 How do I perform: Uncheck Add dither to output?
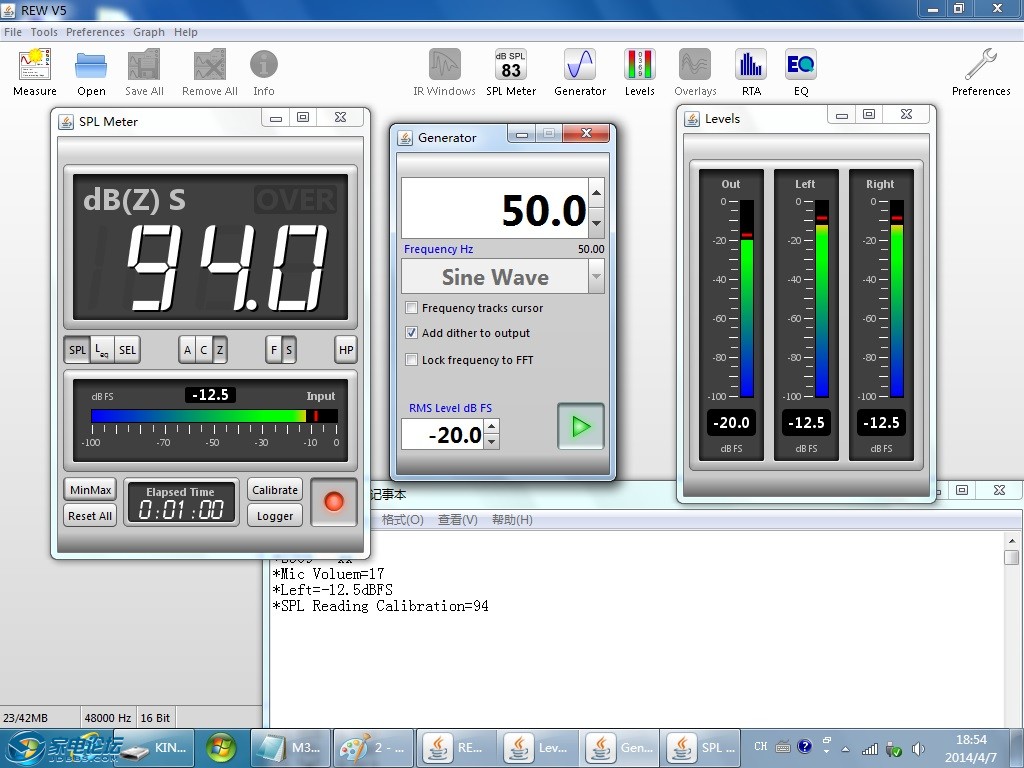click(411, 332)
